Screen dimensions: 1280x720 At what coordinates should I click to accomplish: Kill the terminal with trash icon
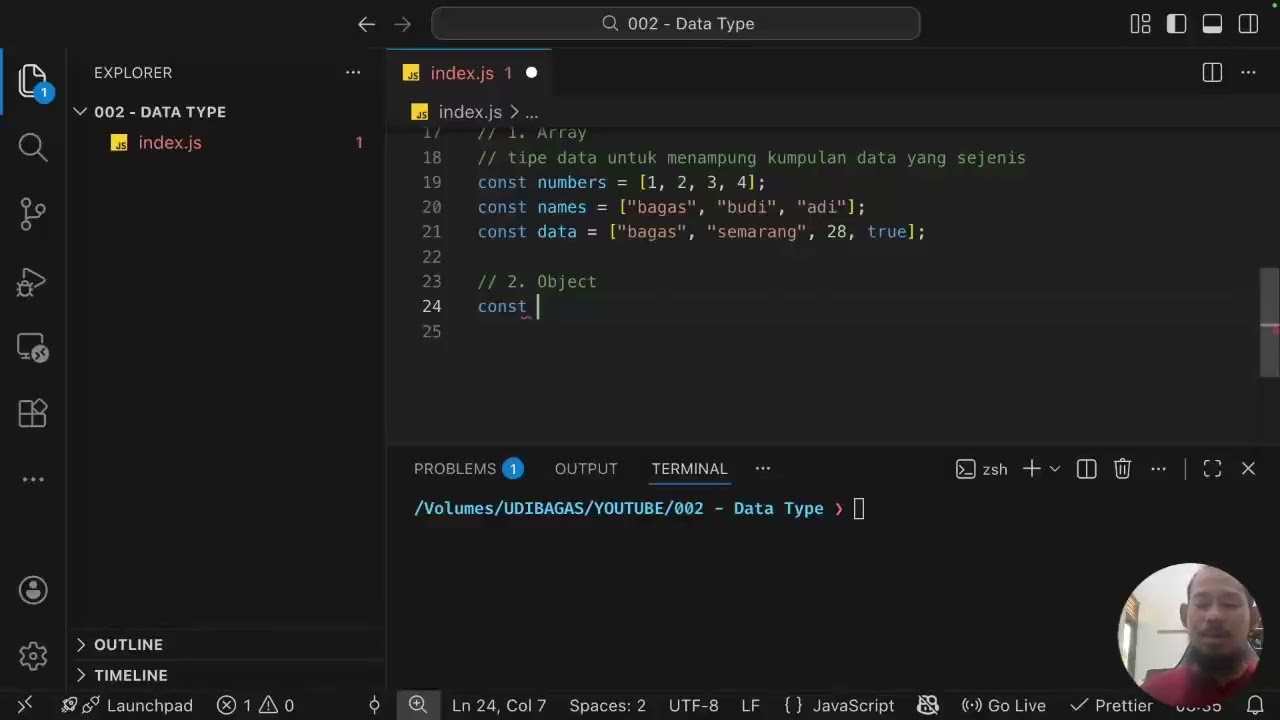point(1123,469)
